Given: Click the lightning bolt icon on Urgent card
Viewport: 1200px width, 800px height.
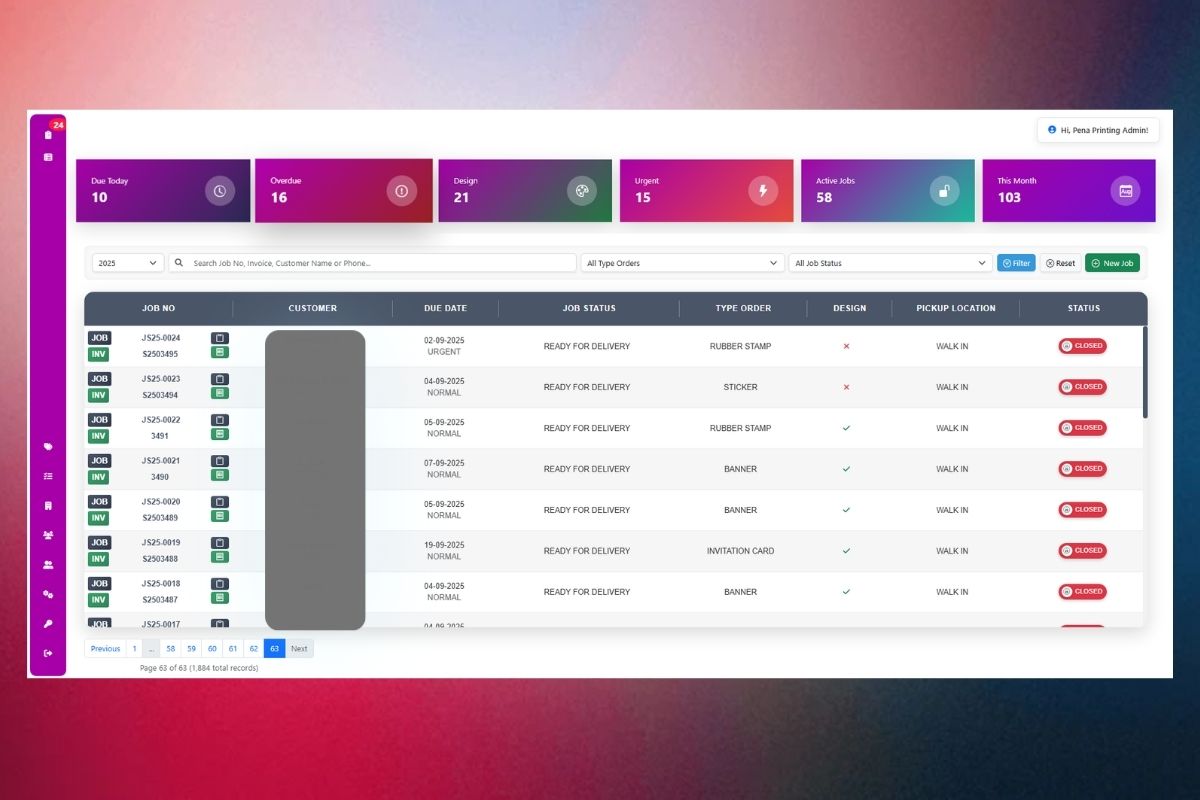Looking at the screenshot, I should point(763,191).
